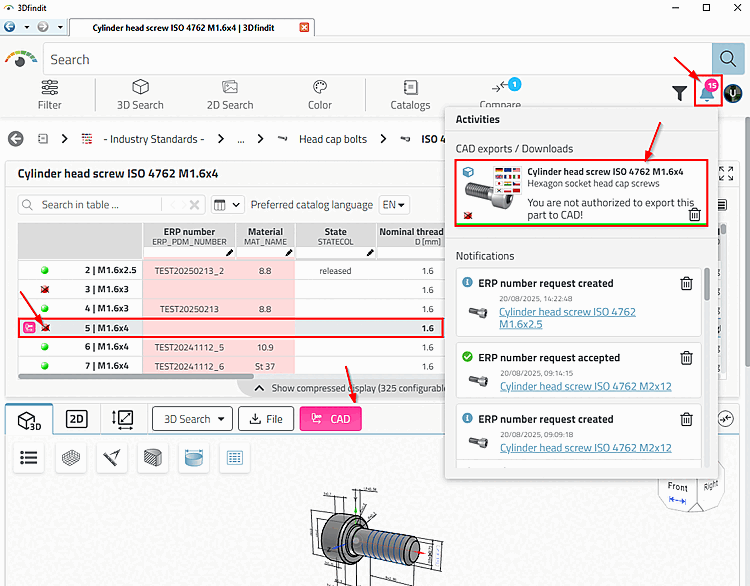
Task: Delete the CAD export activity entry
Action: click(x=695, y=215)
